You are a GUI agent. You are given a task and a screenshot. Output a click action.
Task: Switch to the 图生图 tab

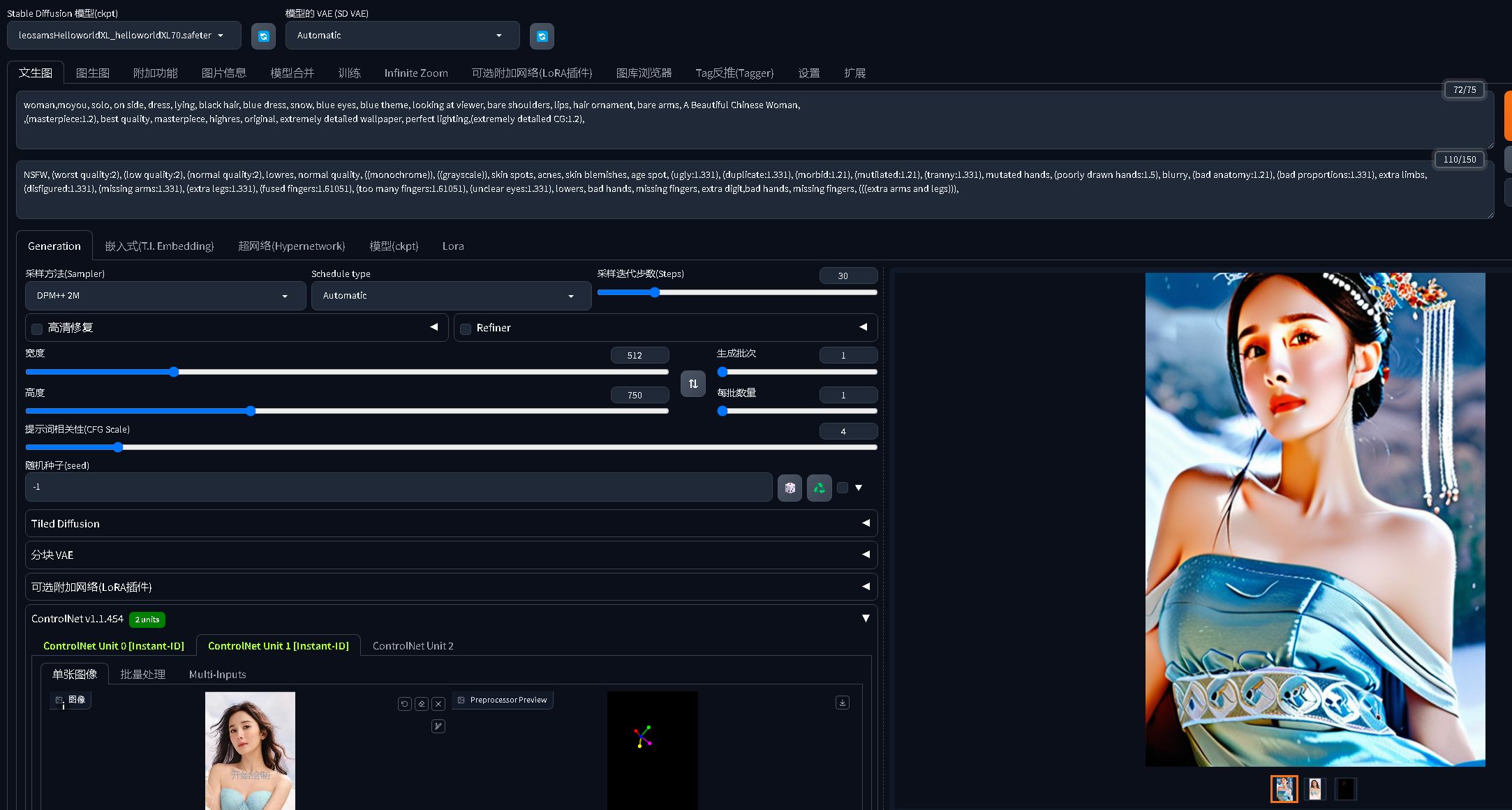(93, 73)
